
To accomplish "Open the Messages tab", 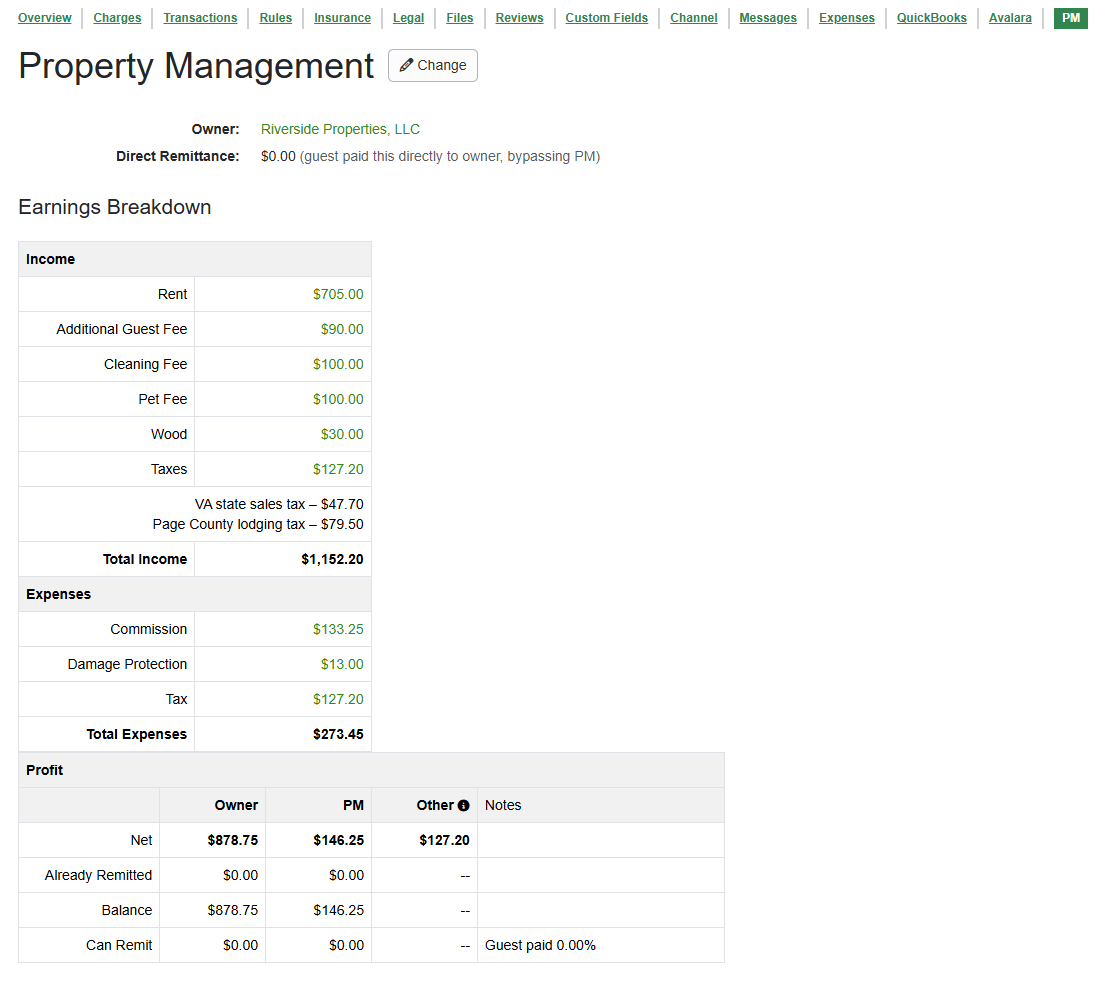I will pyautogui.click(x=768, y=17).
